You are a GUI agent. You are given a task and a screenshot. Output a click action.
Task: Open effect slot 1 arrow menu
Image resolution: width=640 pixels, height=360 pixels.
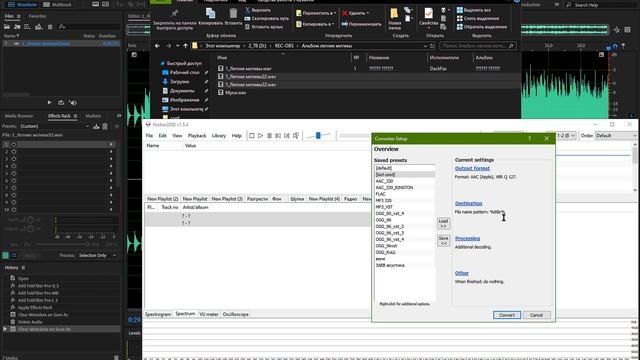click(x=111, y=144)
